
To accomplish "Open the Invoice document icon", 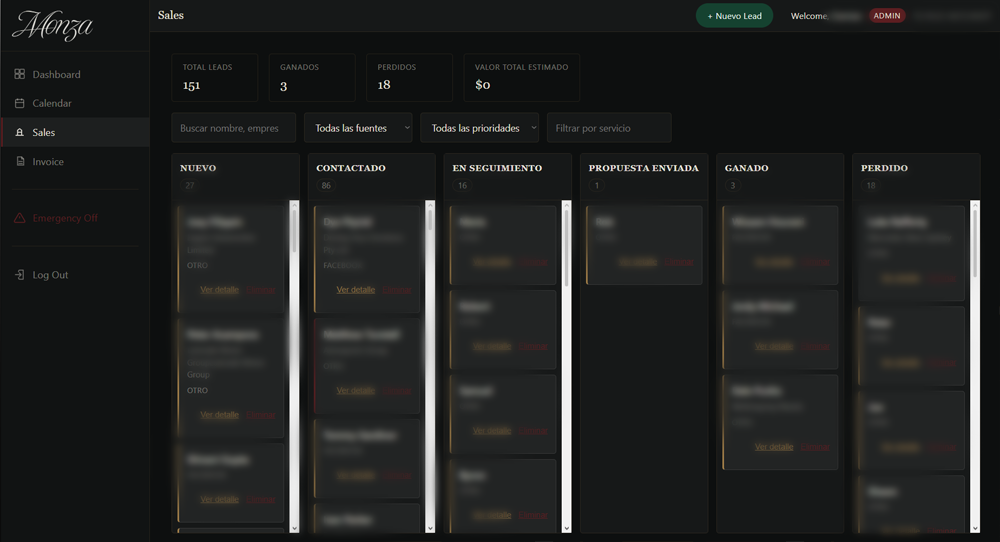I will pos(20,161).
